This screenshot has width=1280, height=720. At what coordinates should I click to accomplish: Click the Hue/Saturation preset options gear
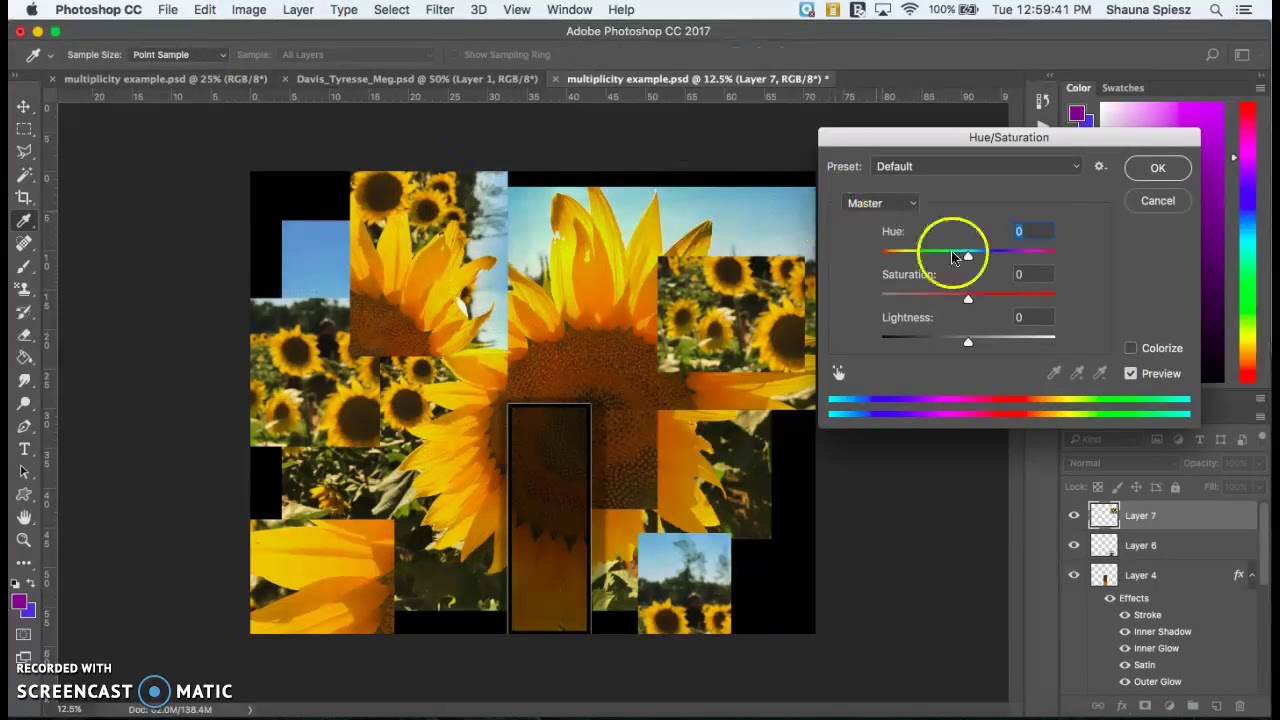click(1100, 166)
